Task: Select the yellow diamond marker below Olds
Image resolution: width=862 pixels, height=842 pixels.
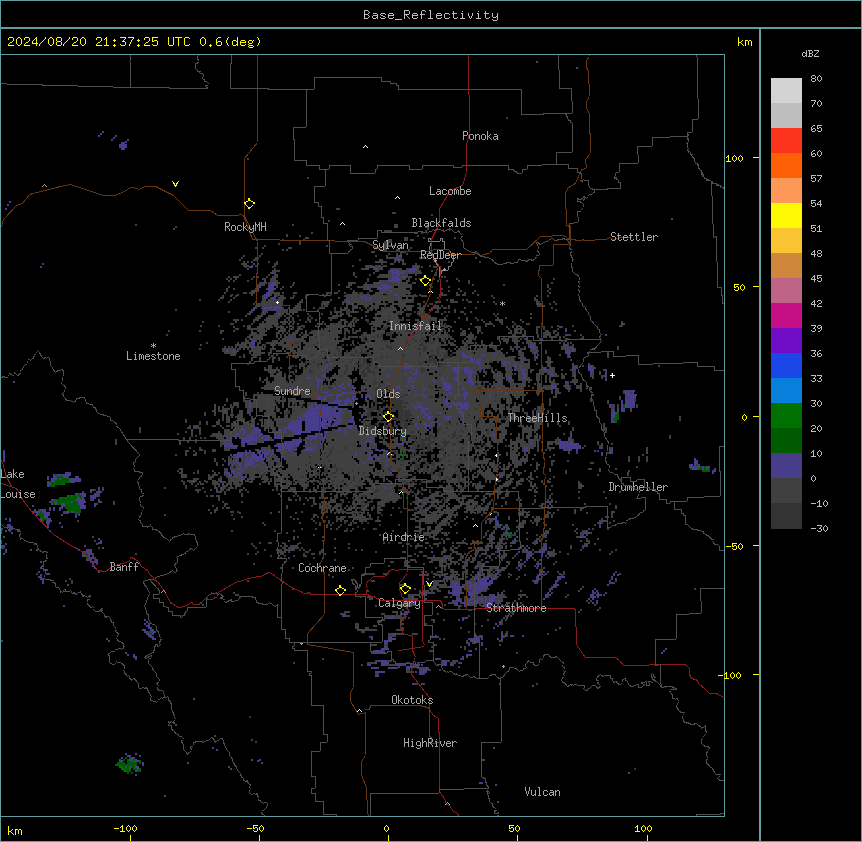Action: [388, 416]
